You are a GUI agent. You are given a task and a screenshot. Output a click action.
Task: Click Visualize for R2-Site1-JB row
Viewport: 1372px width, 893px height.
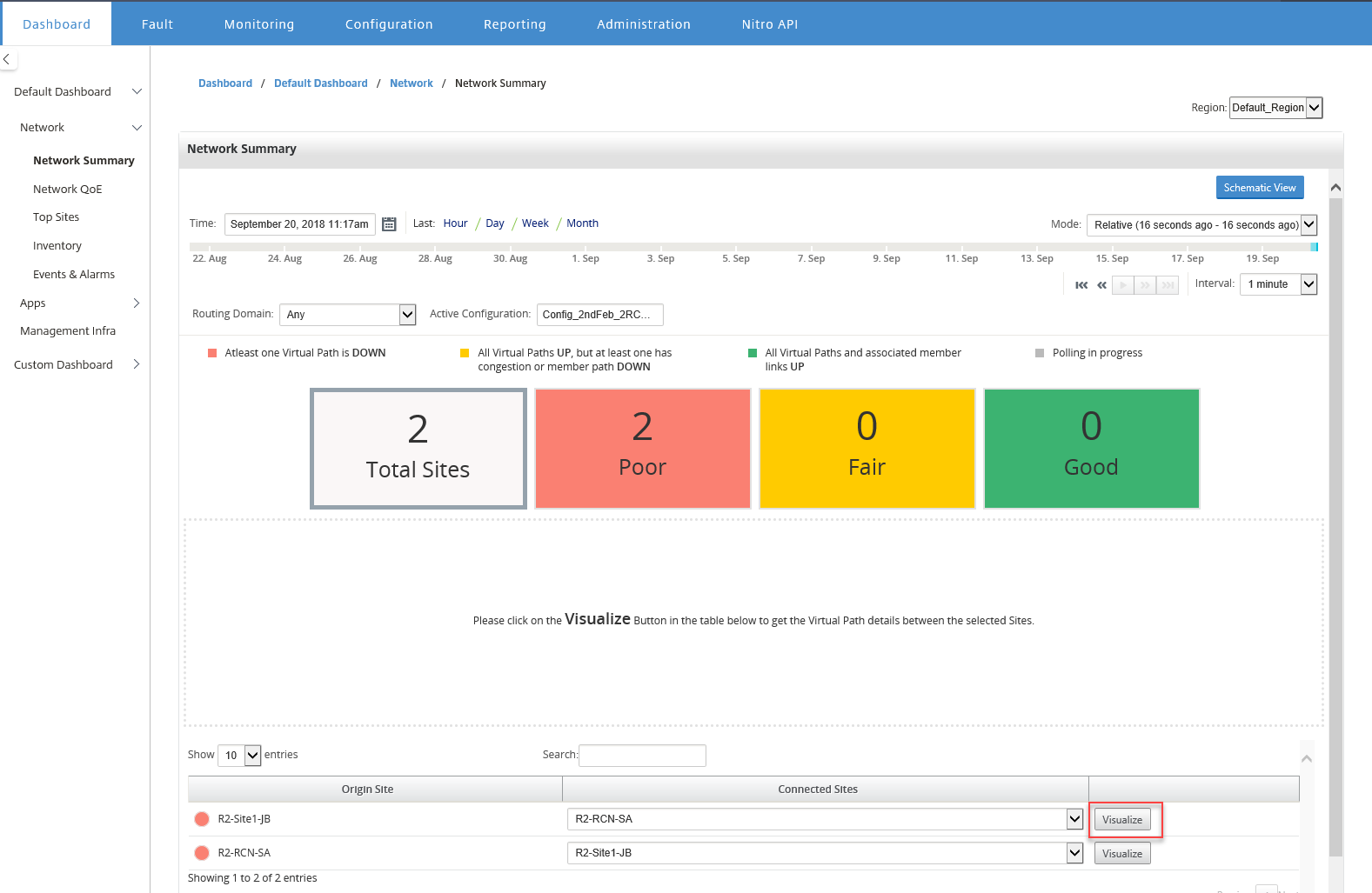click(x=1122, y=820)
